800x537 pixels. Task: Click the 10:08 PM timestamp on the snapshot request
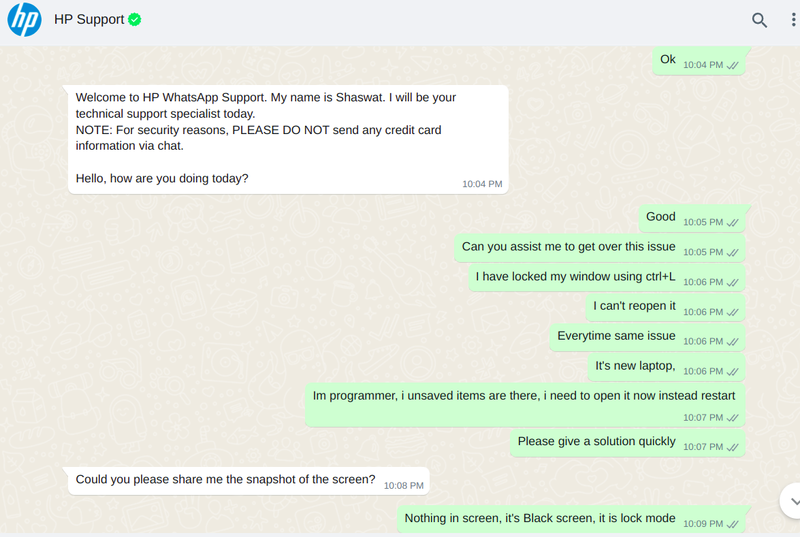pos(404,486)
